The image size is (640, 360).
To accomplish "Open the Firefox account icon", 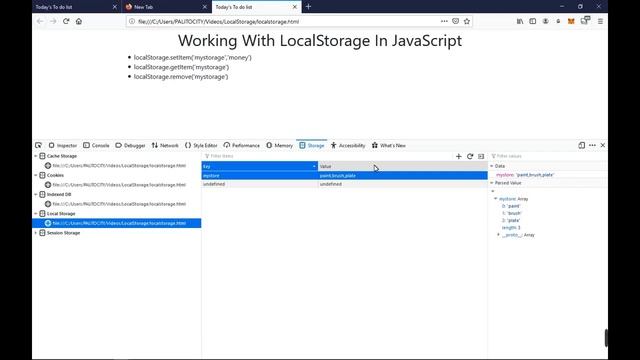I will pyautogui.click(x=545, y=21).
